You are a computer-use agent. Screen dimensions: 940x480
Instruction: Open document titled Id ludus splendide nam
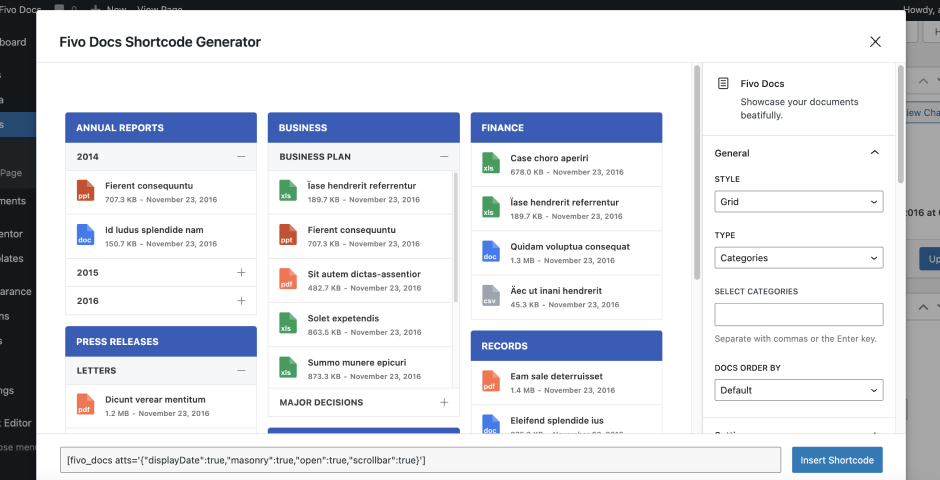click(x=154, y=230)
